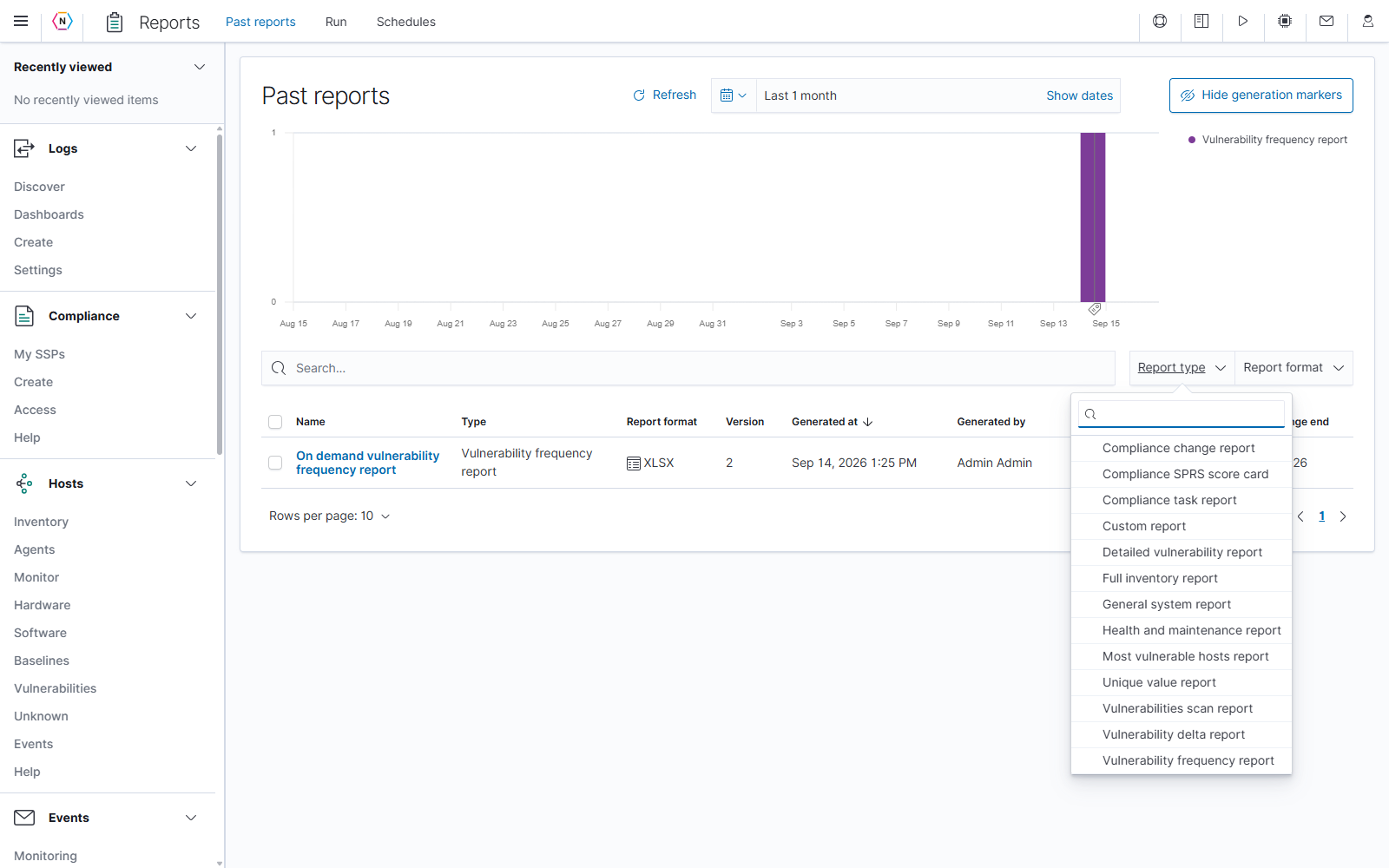Image resolution: width=1389 pixels, height=868 pixels.
Task: Go to next page arrow
Action: coord(1343,516)
